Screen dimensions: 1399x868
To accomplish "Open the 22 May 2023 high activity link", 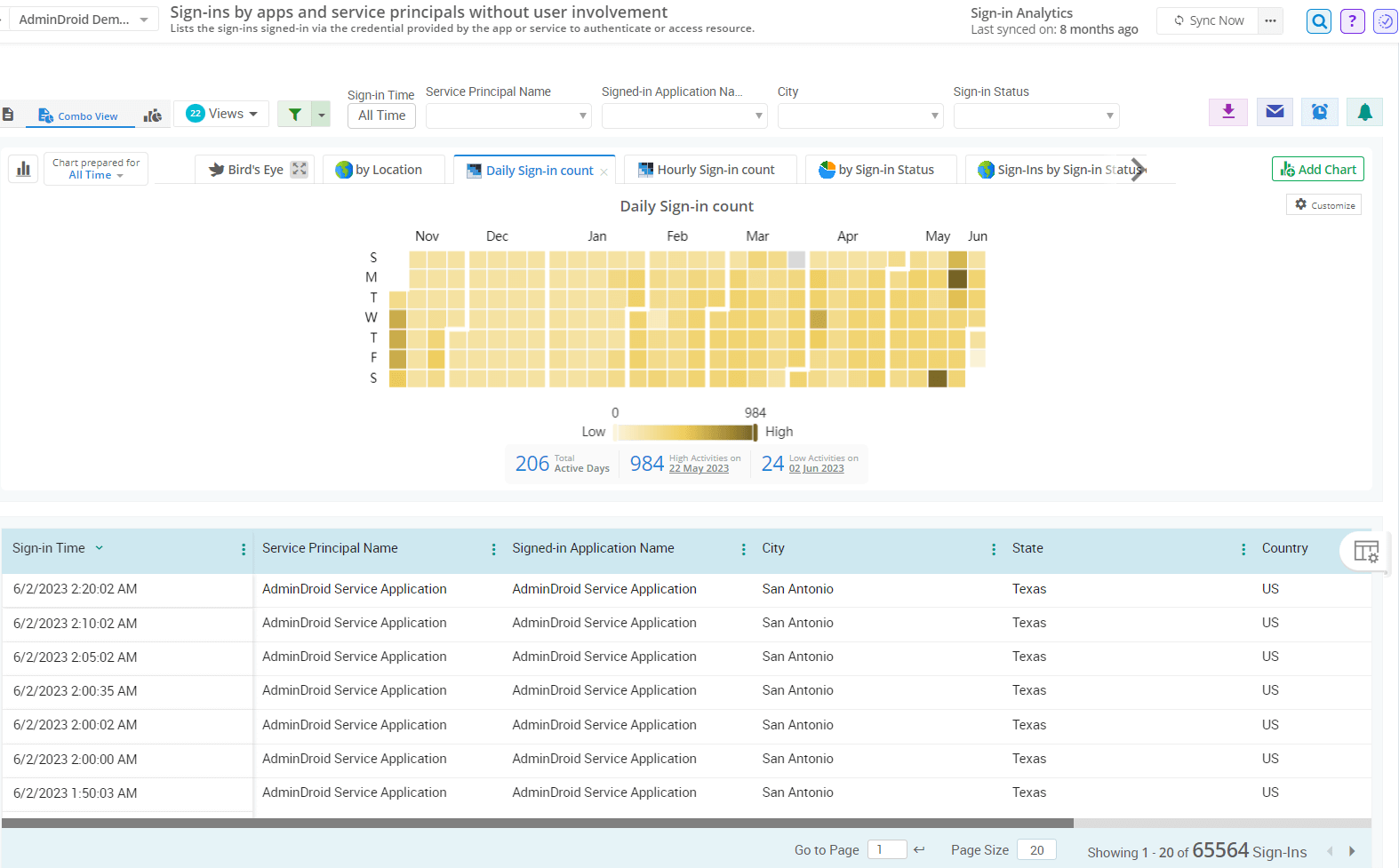I will [x=699, y=469].
